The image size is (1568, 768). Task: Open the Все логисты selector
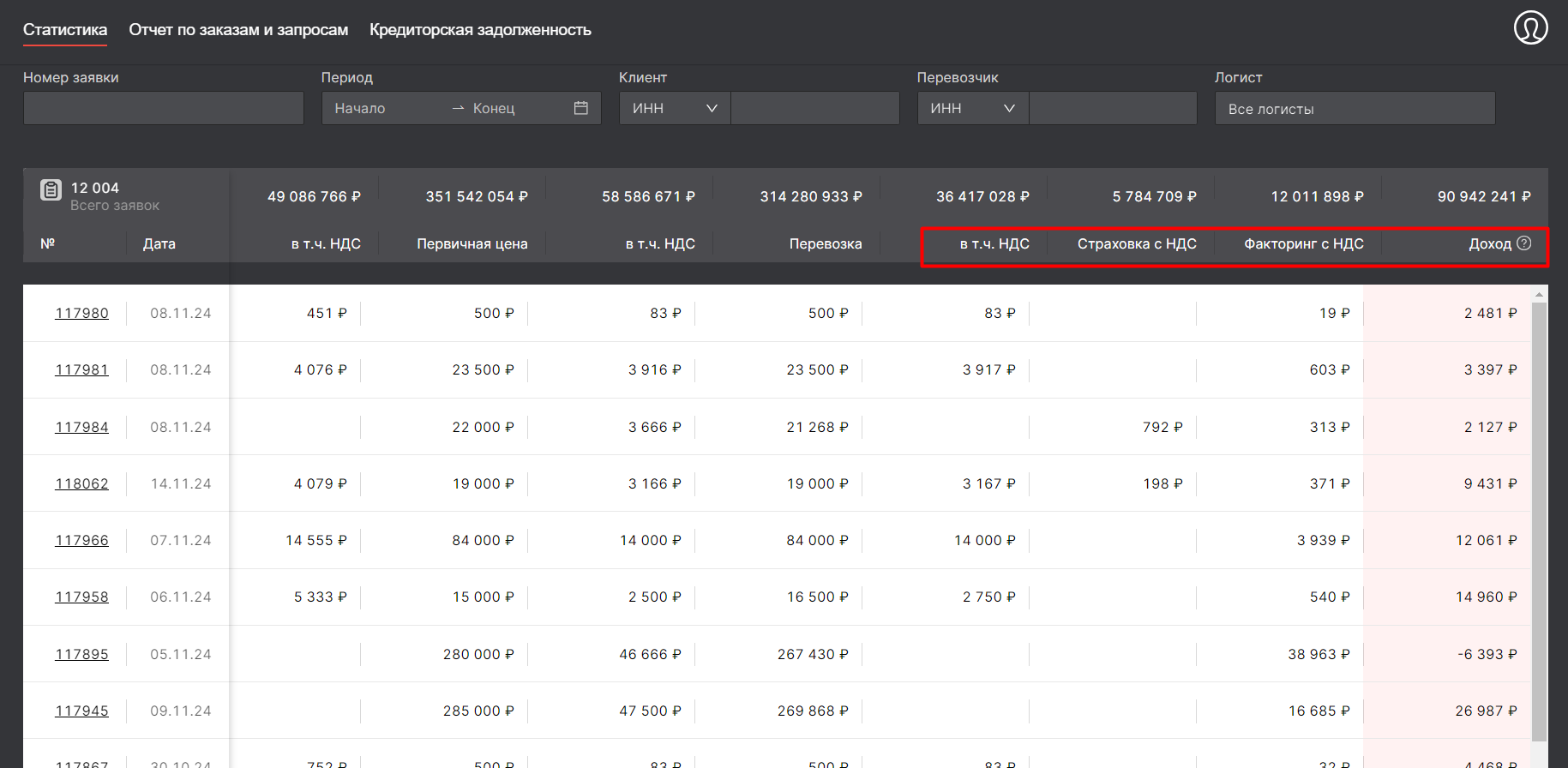click(x=1355, y=108)
